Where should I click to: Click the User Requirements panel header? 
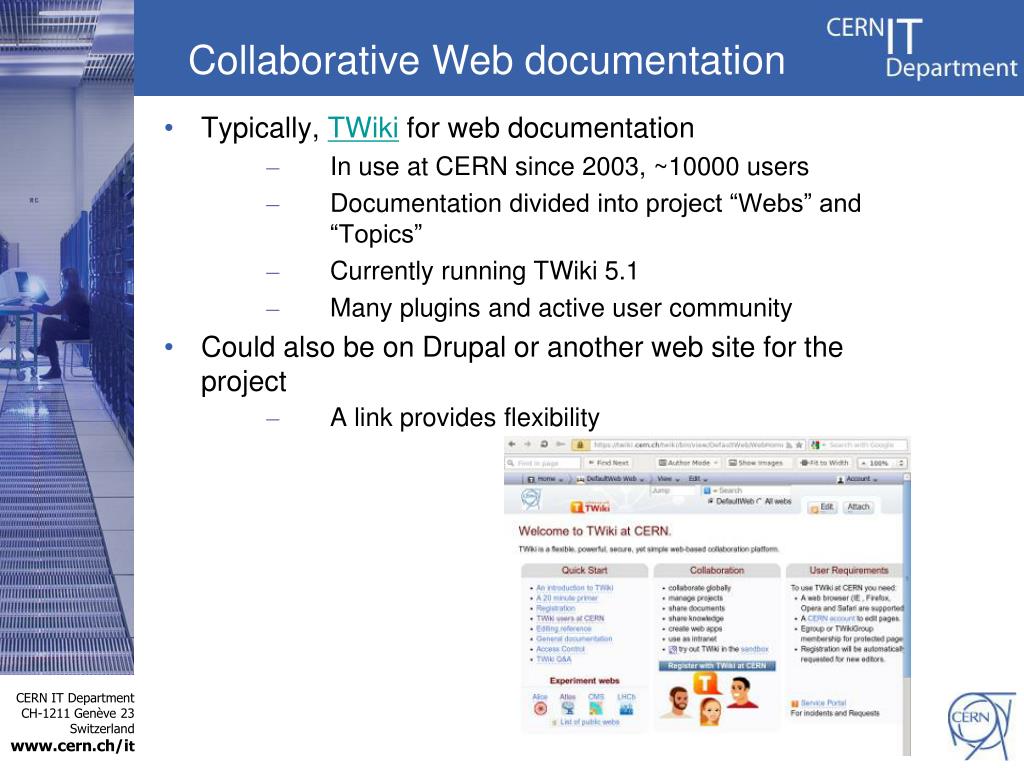[845, 570]
